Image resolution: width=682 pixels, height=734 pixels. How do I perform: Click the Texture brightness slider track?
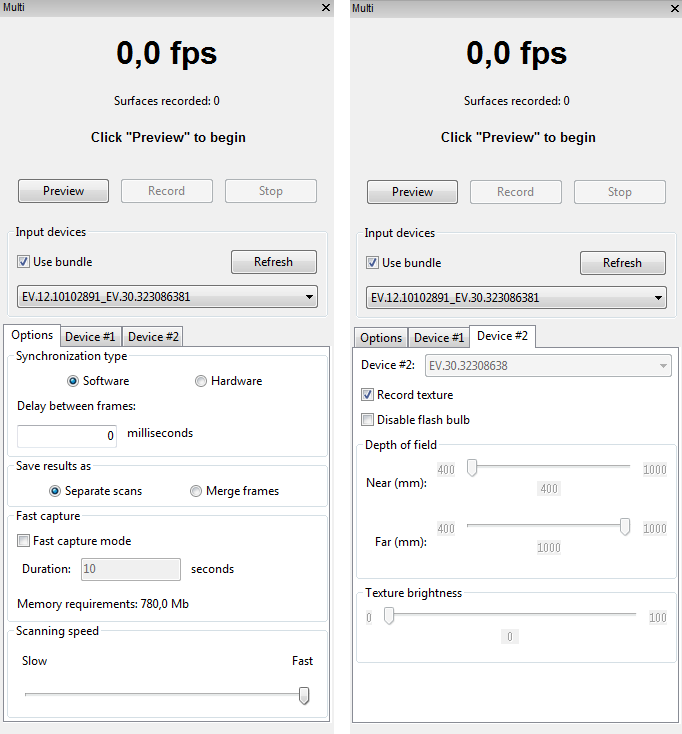[x=510, y=615]
